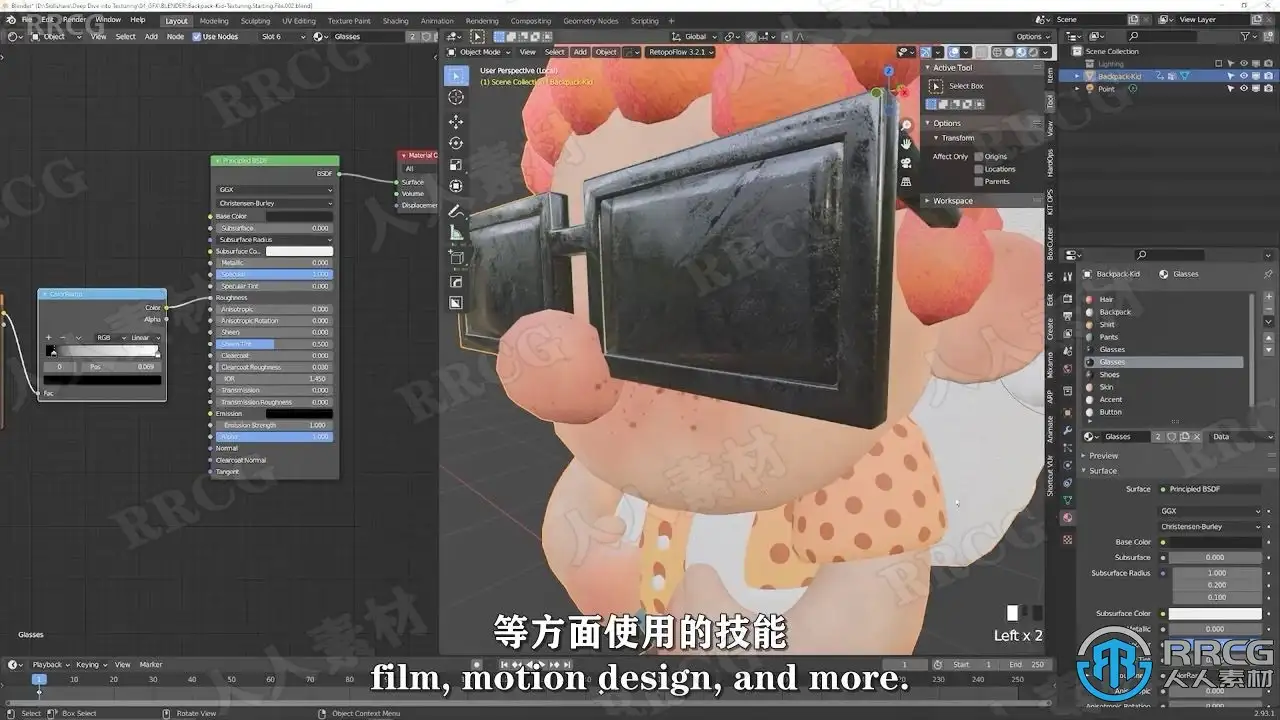Hide Point light via eye icon
Screen dimensions: 1280x720
pyautogui.click(x=1244, y=89)
